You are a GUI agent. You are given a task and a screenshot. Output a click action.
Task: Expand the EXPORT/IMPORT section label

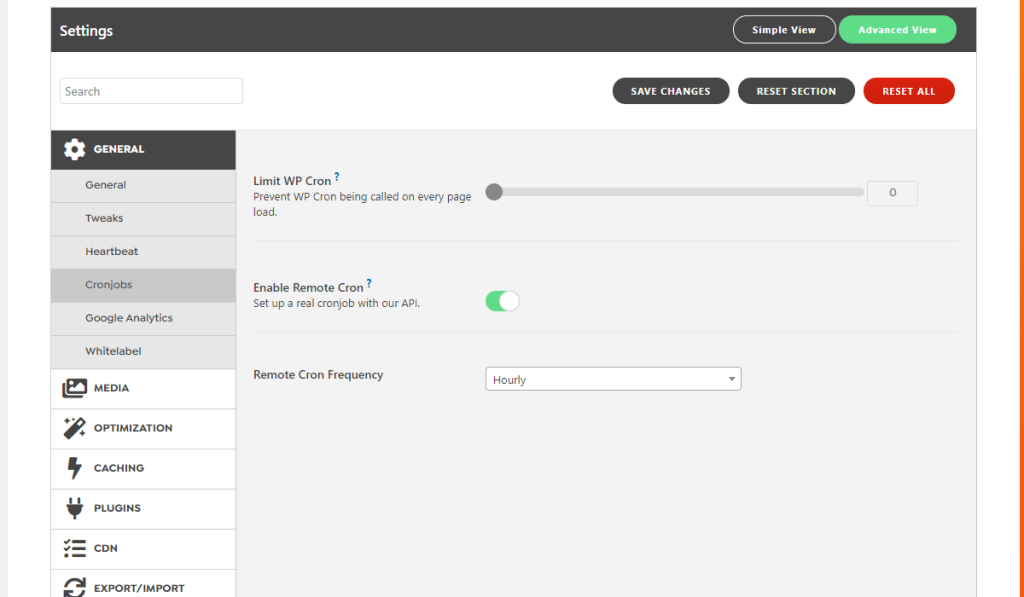coord(139,588)
